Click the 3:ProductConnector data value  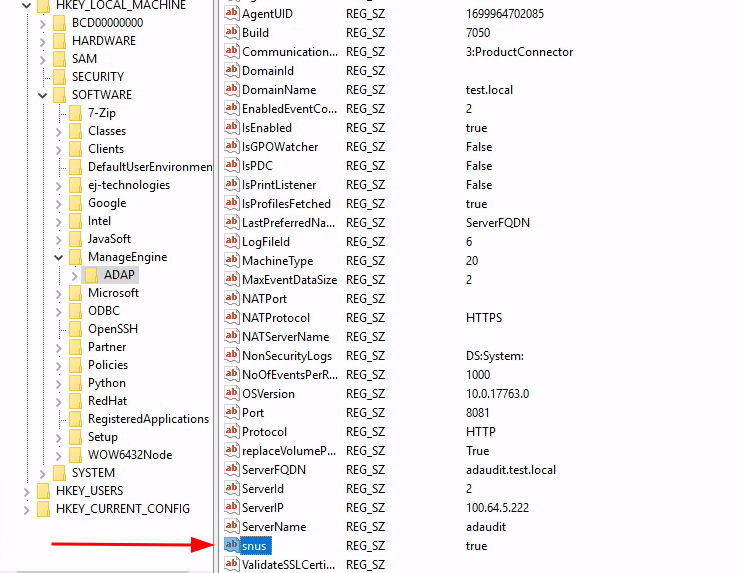tap(520, 52)
